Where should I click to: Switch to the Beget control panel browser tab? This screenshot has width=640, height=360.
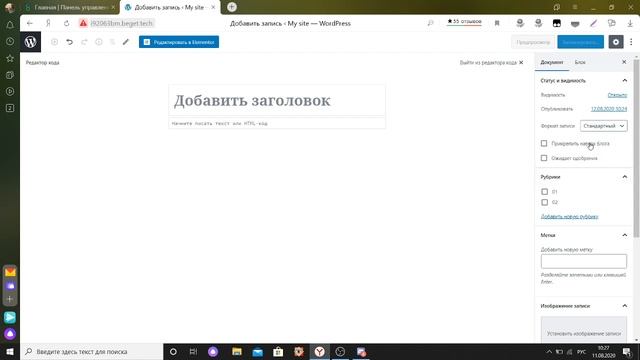coord(70,7)
